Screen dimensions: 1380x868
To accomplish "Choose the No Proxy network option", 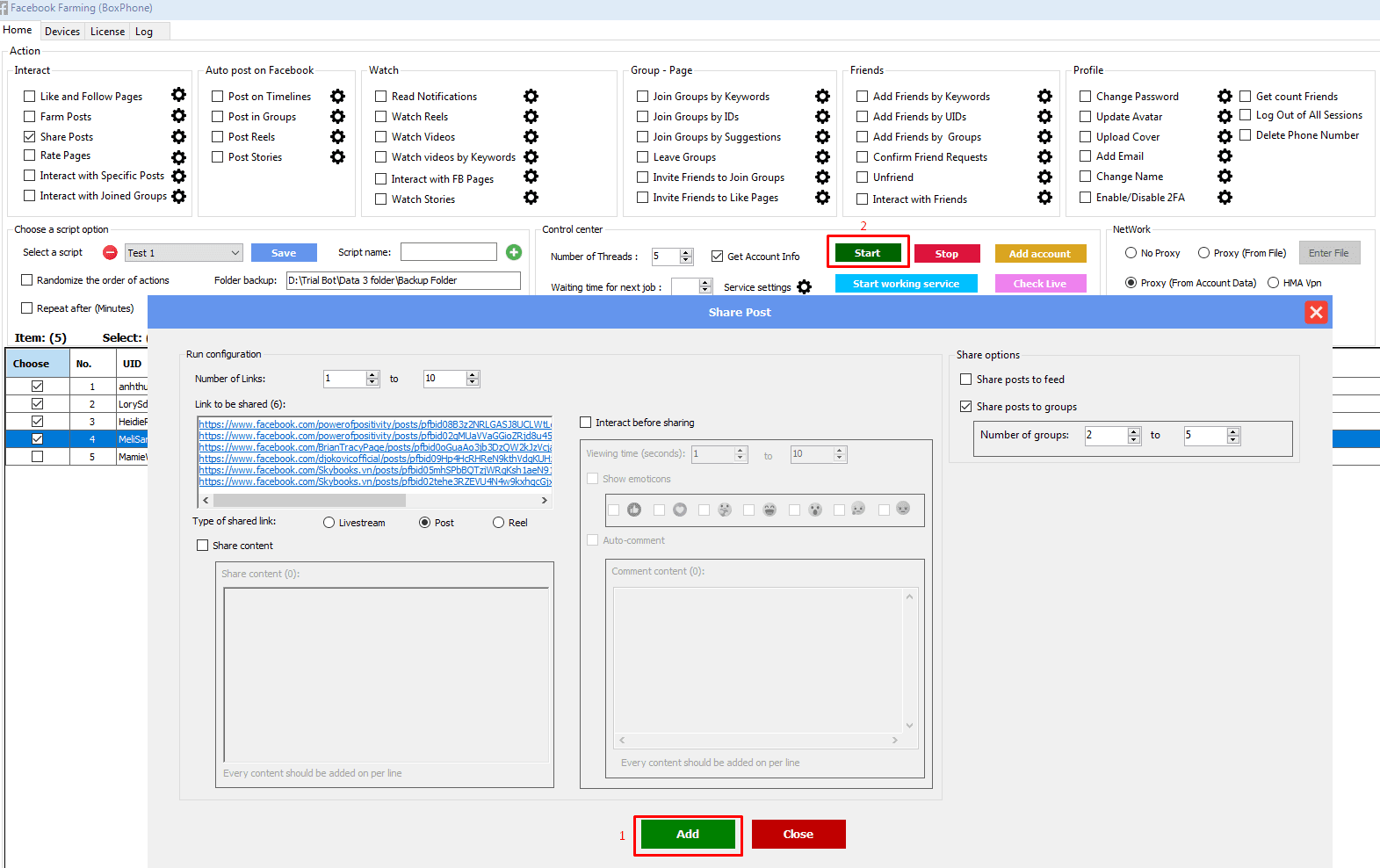I will [1131, 252].
